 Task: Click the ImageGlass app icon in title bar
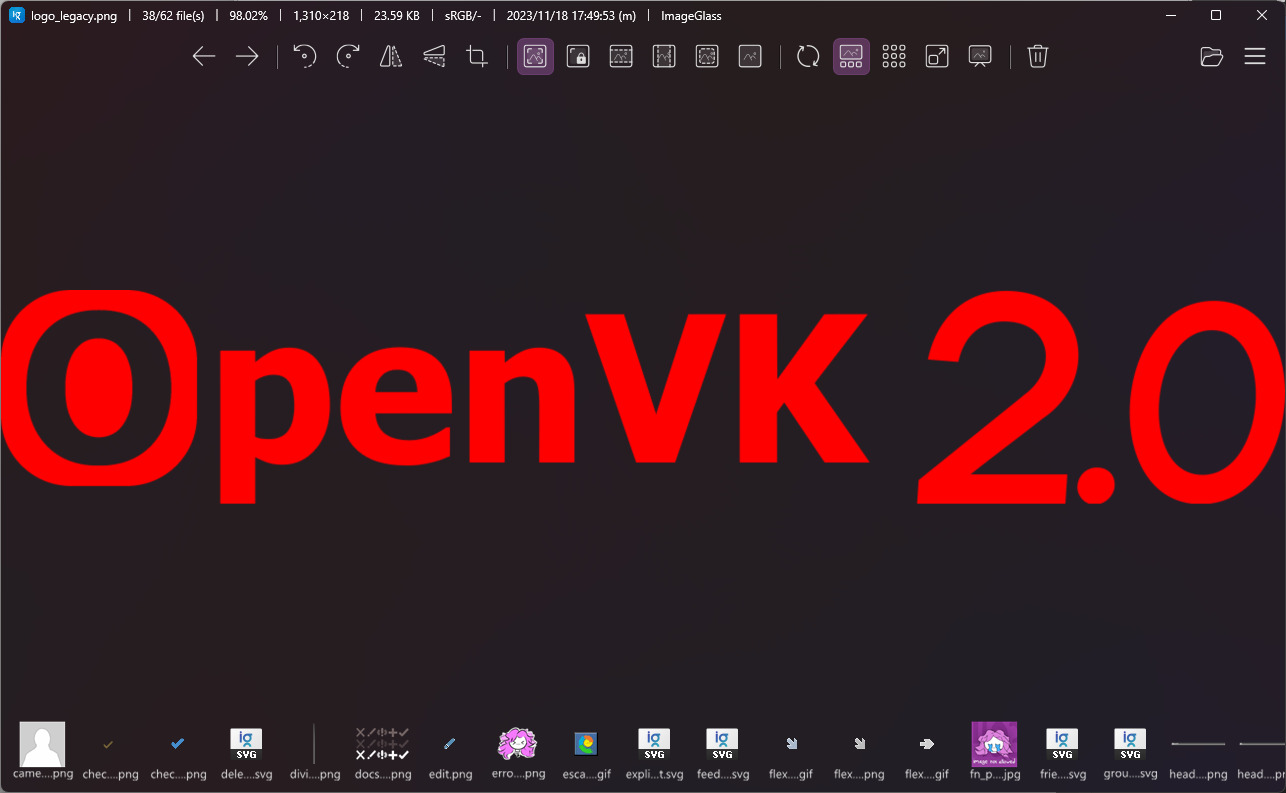coord(16,15)
